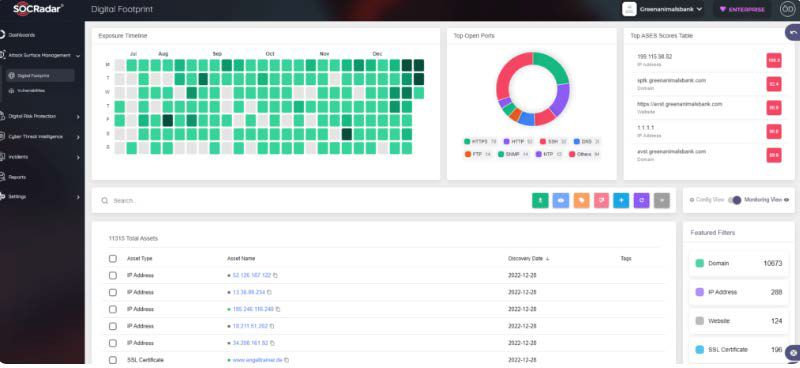Expand the Attack Surface Management menu
Screen dimensions: 800x368
click(x=41, y=55)
